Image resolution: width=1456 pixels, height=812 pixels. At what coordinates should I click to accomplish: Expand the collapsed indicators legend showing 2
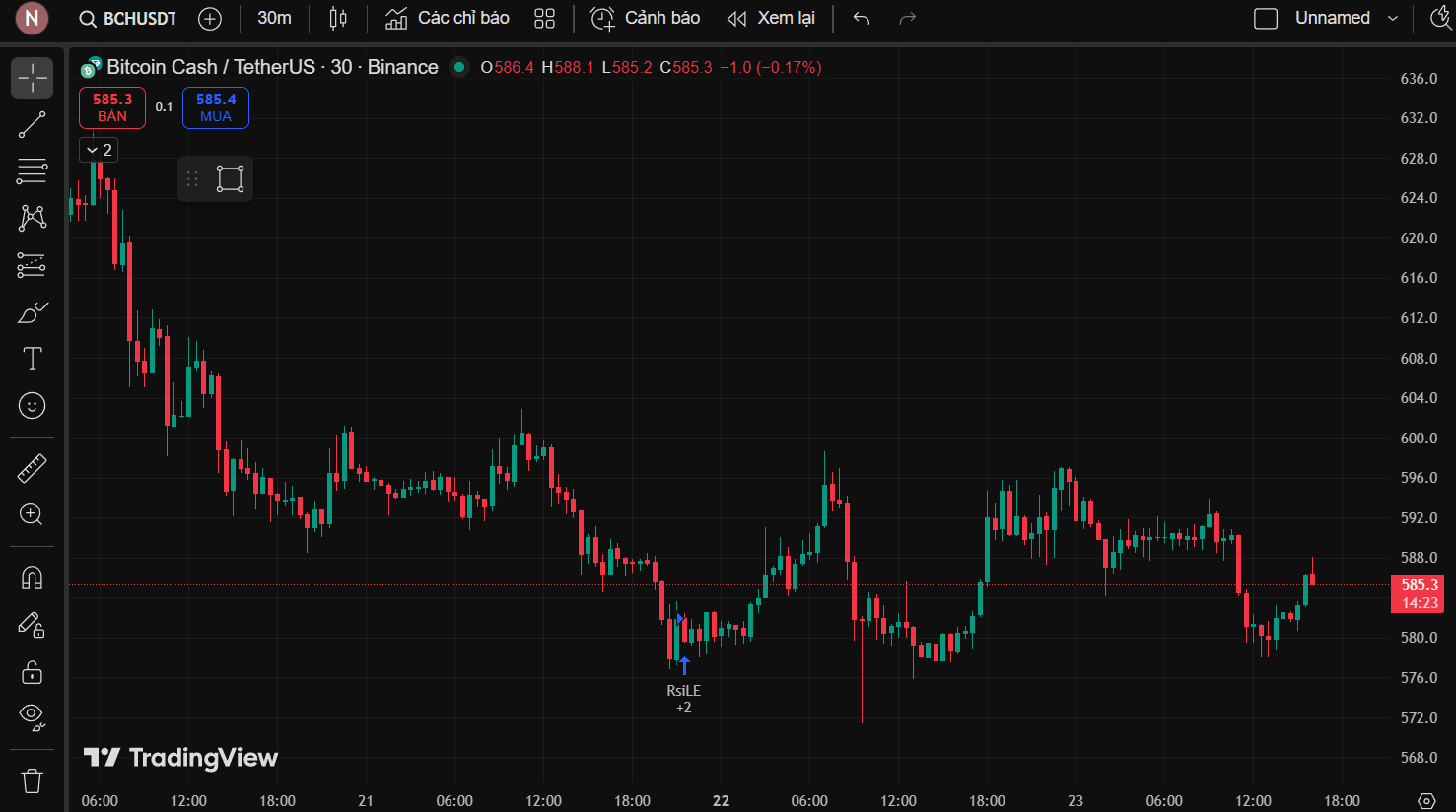tap(99, 150)
